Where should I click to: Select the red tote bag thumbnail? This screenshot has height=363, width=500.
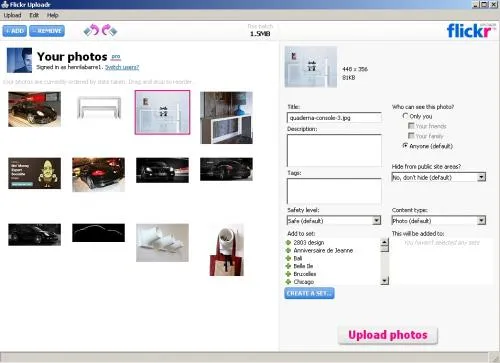point(227,250)
